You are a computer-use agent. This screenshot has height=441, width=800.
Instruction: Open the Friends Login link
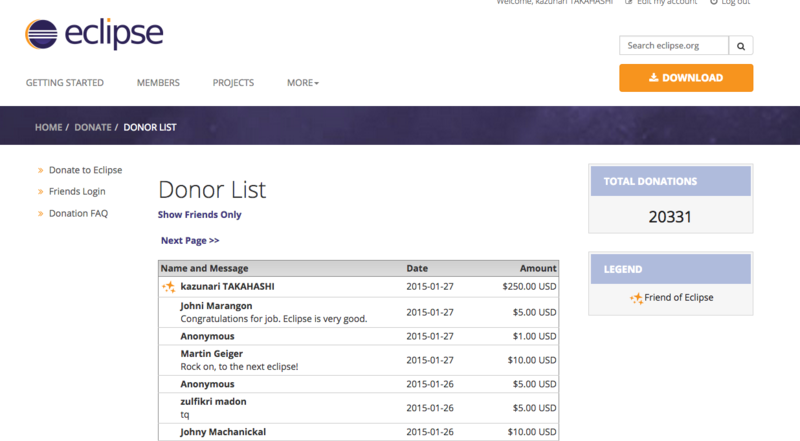[x=77, y=191]
